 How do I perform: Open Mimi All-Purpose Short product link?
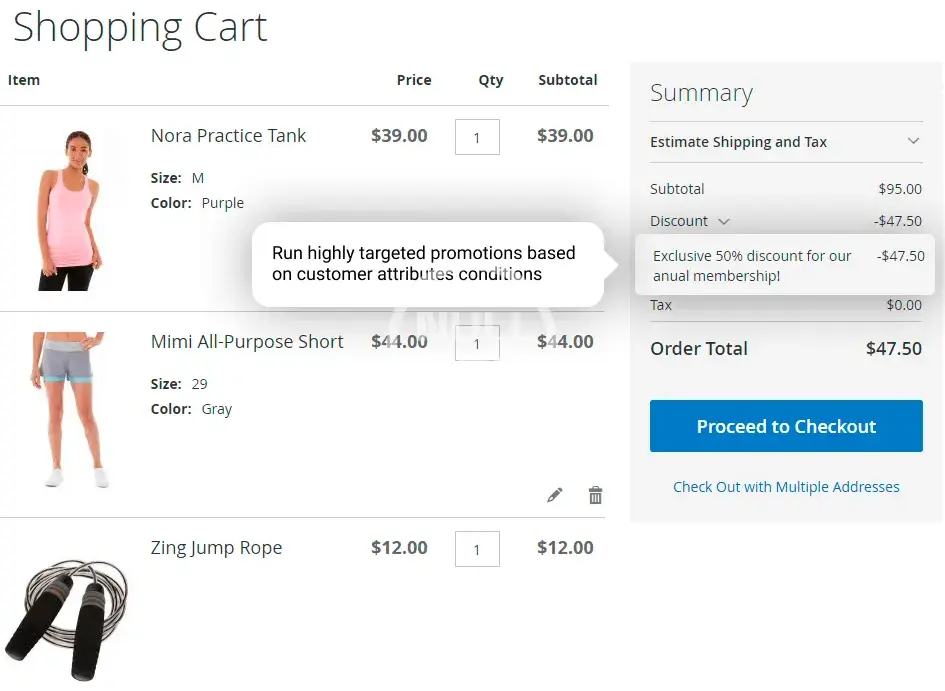click(247, 341)
